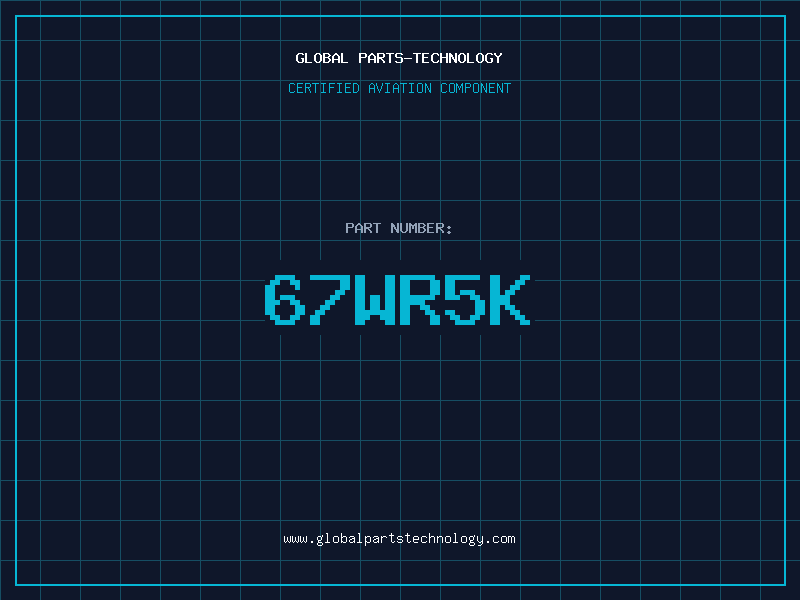Select the letter R in the part number

pos(421,300)
